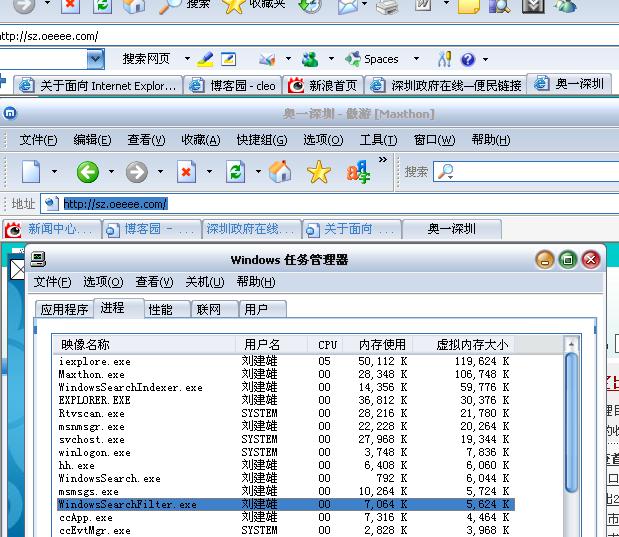Click the Maxthon translate icon
The height and width of the screenshot is (537, 619).
[358, 172]
